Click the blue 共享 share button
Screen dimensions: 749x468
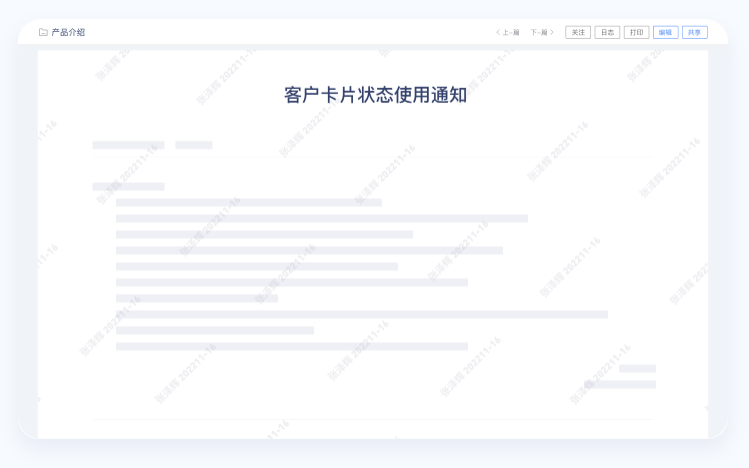[x=694, y=32]
